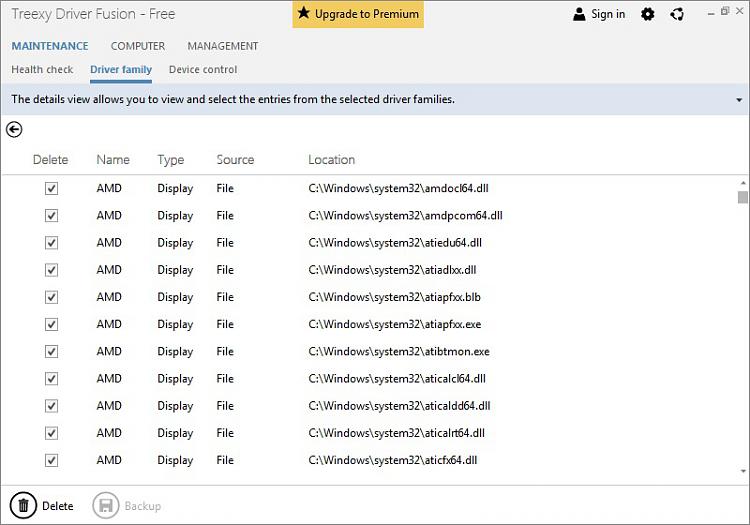Select path C:\Windows\system32\atiedu64.dll
Viewport: 750px width, 525px height.
coord(395,243)
